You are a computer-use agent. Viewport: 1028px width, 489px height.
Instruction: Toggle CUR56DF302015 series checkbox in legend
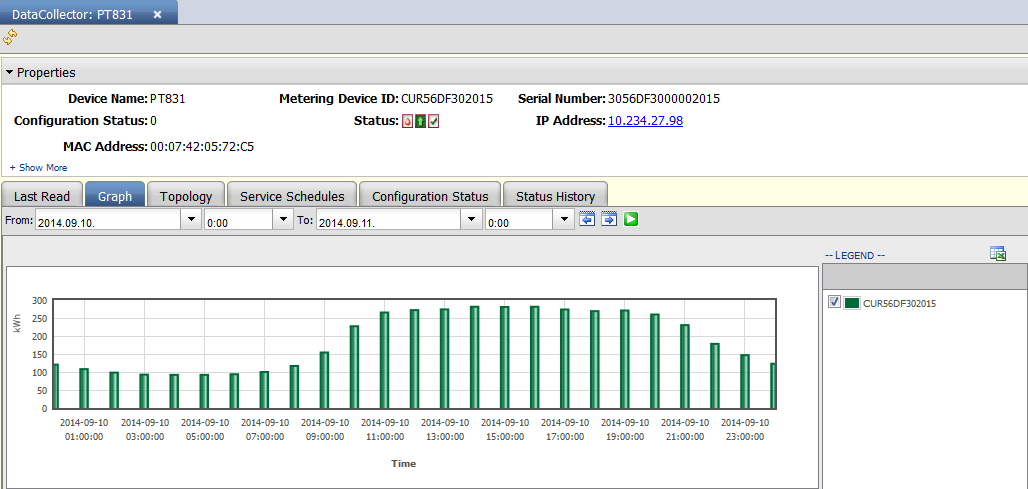[x=835, y=302]
